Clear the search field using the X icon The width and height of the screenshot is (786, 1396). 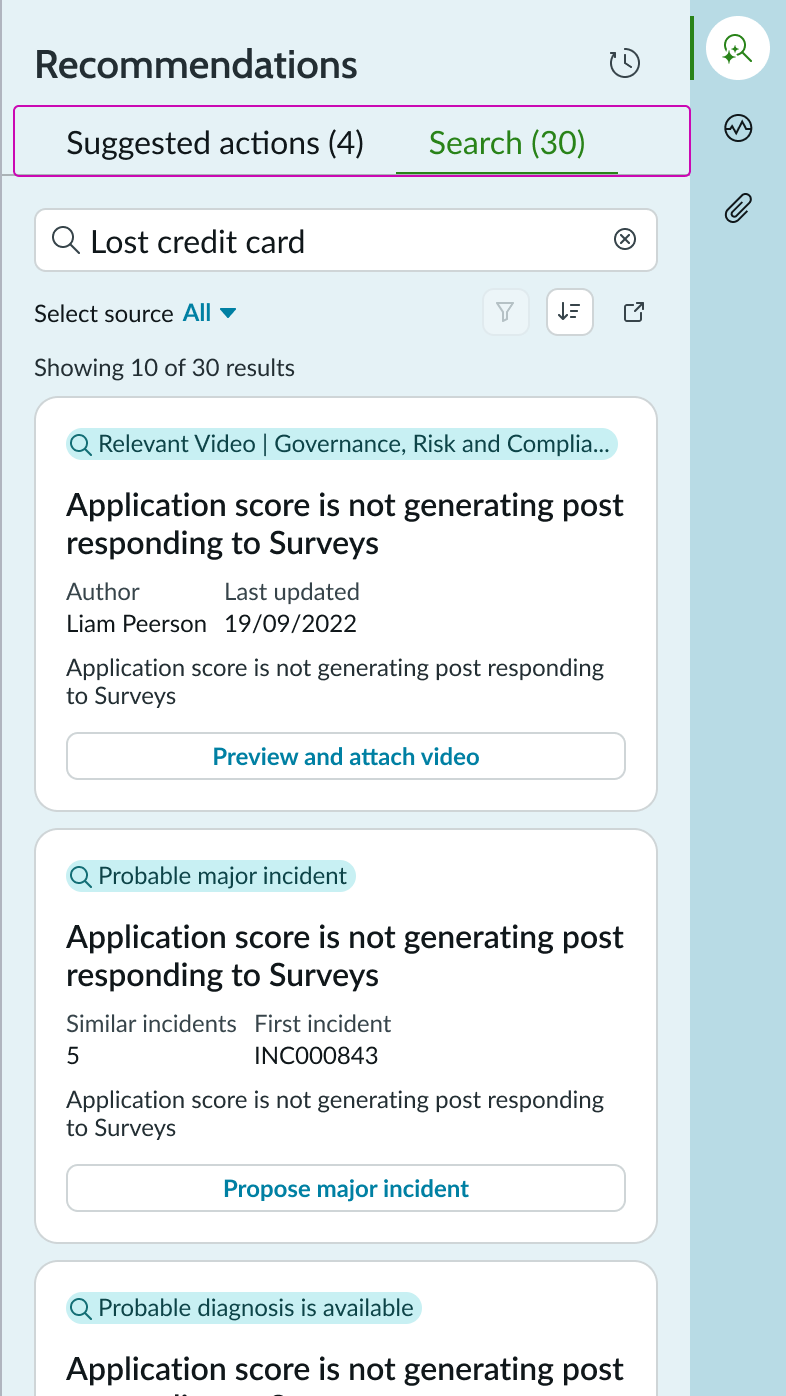(625, 239)
